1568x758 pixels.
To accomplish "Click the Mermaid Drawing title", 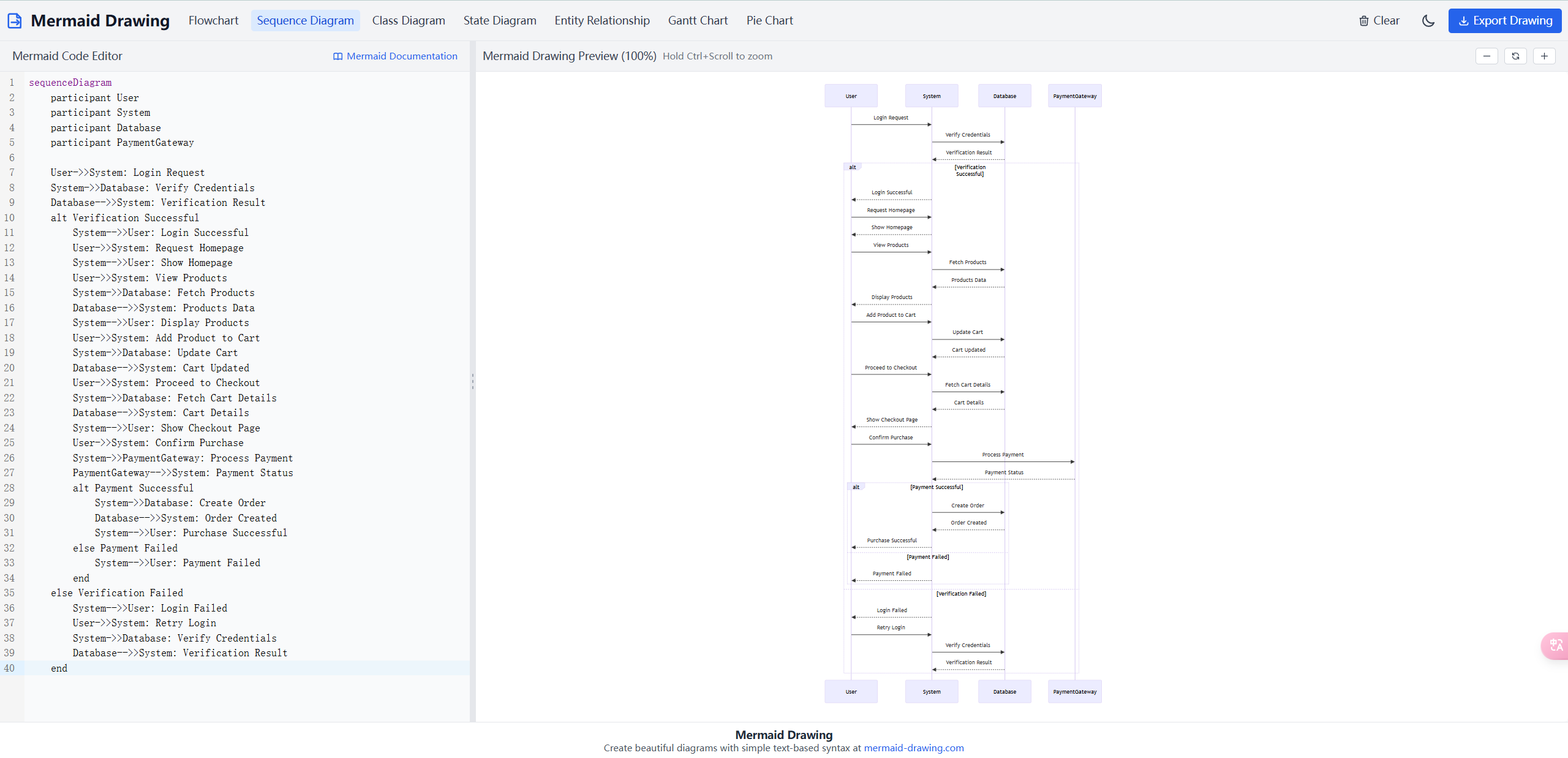I will click(x=100, y=21).
